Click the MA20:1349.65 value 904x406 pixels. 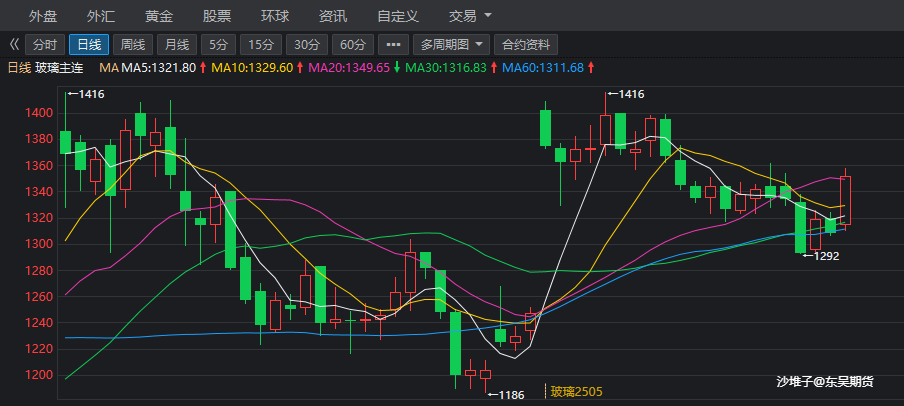click(349, 68)
